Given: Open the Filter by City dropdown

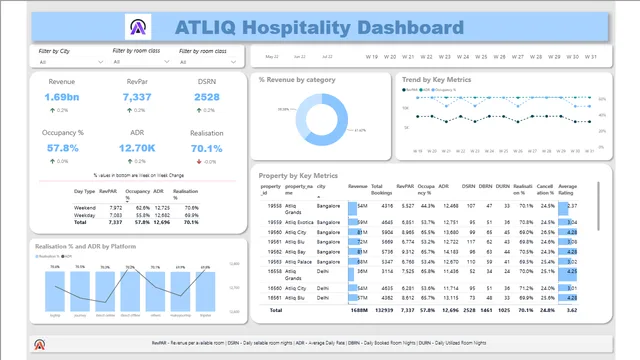Looking at the screenshot, I should click(x=71, y=62).
